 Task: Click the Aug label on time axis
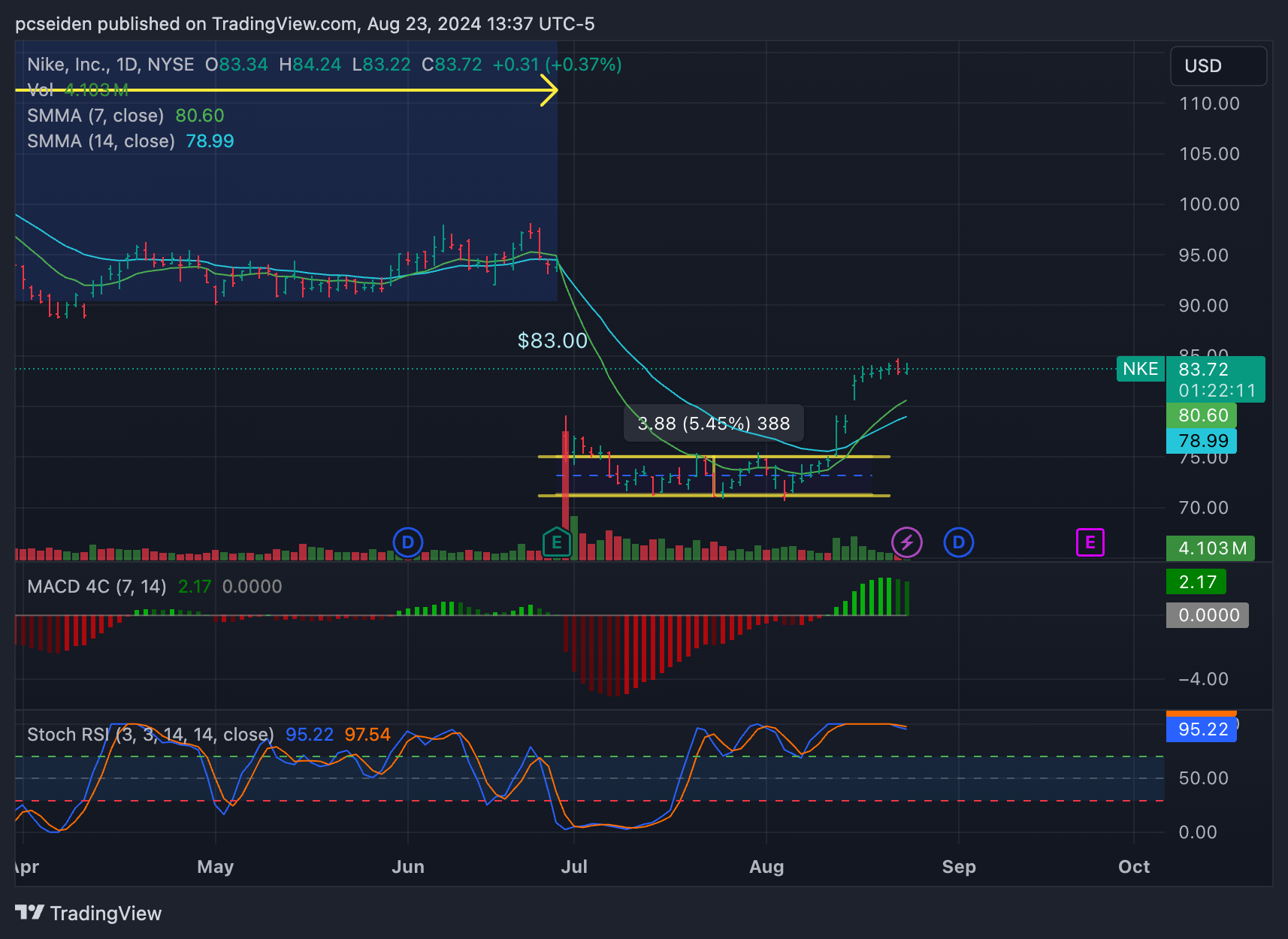[766, 867]
